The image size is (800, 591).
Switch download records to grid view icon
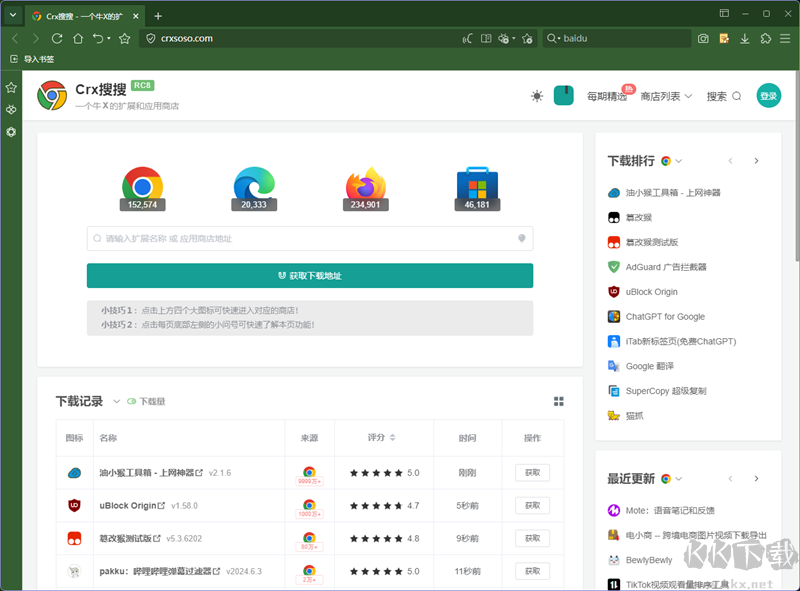click(x=559, y=402)
